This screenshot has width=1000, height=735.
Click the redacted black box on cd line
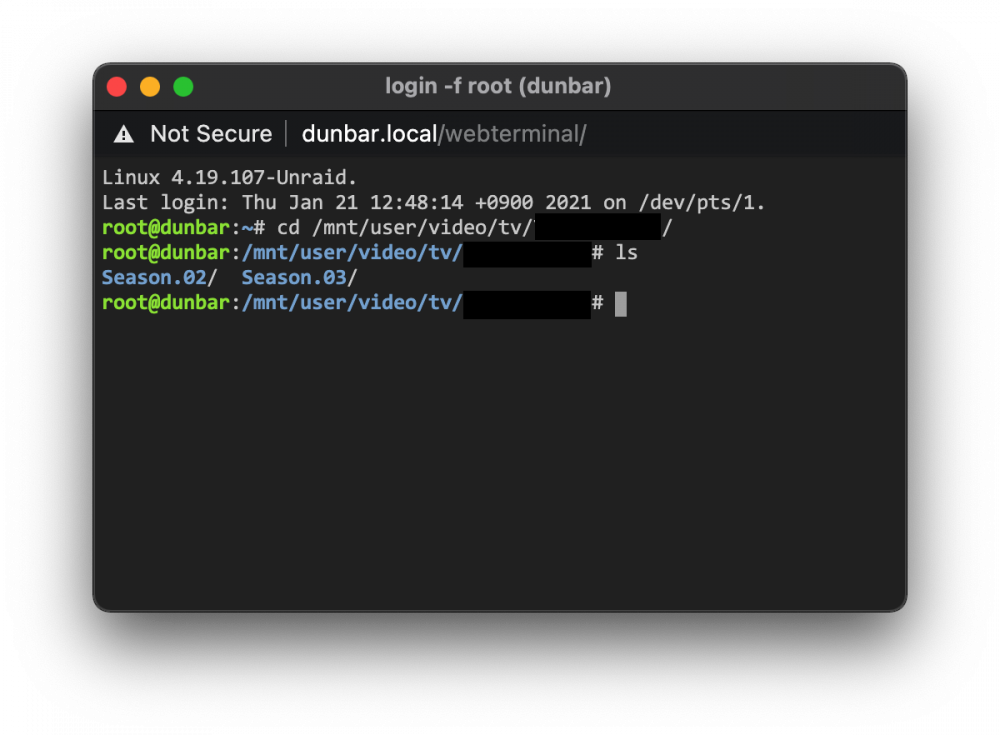tap(598, 226)
